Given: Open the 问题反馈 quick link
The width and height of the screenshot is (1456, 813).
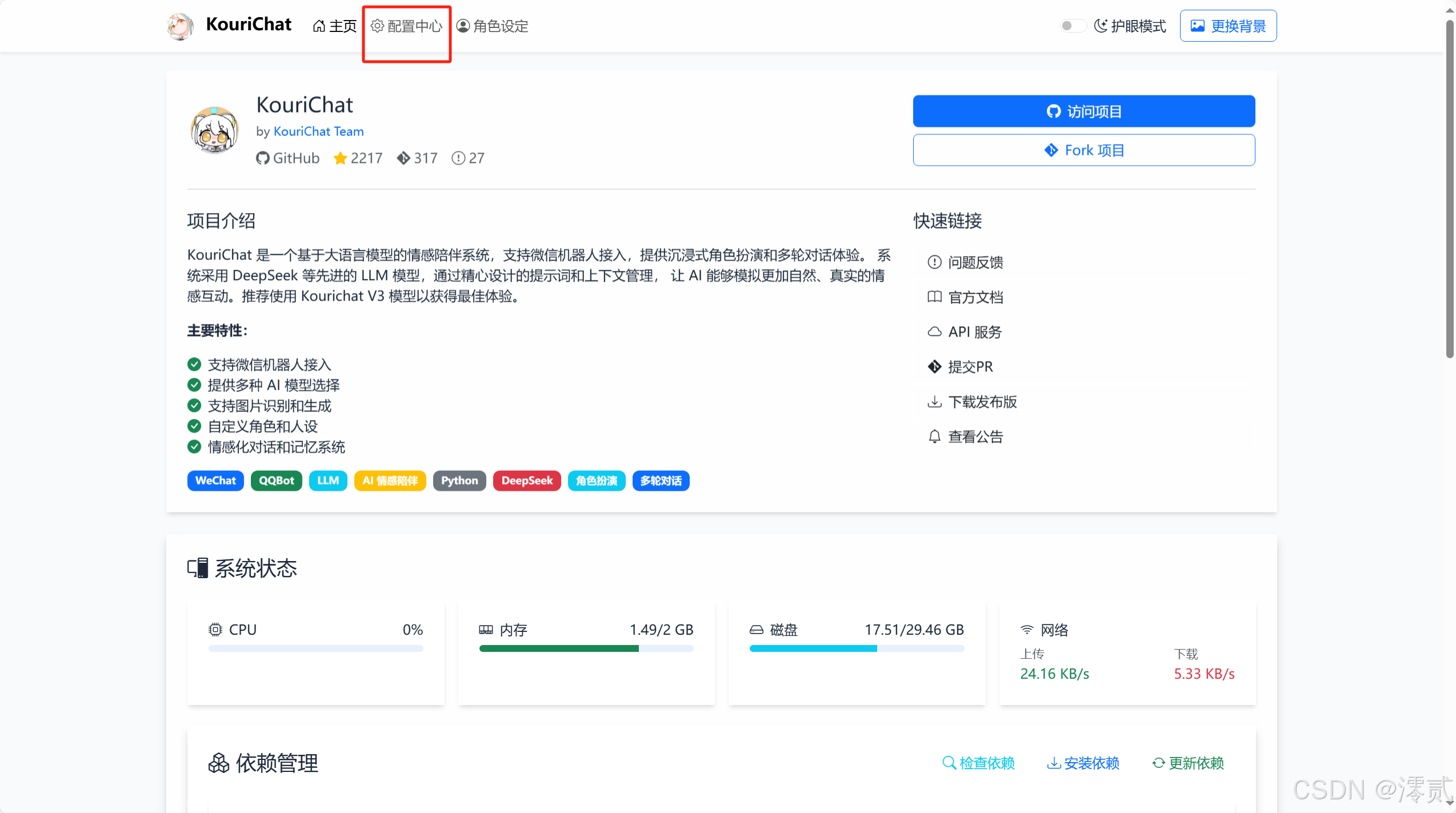Looking at the screenshot, I should [x=974, y=262].
